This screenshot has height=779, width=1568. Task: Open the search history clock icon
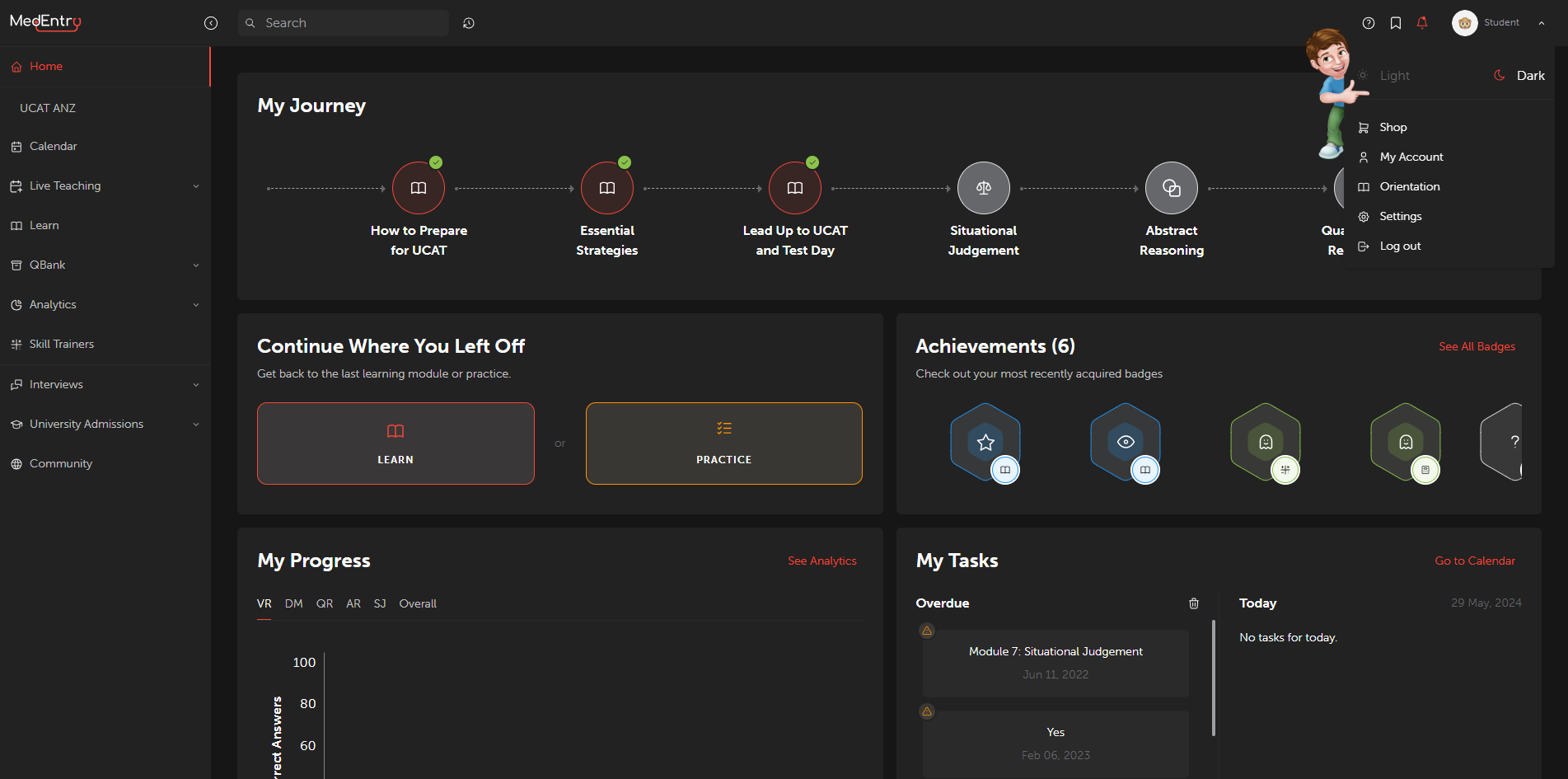point(469,23)
